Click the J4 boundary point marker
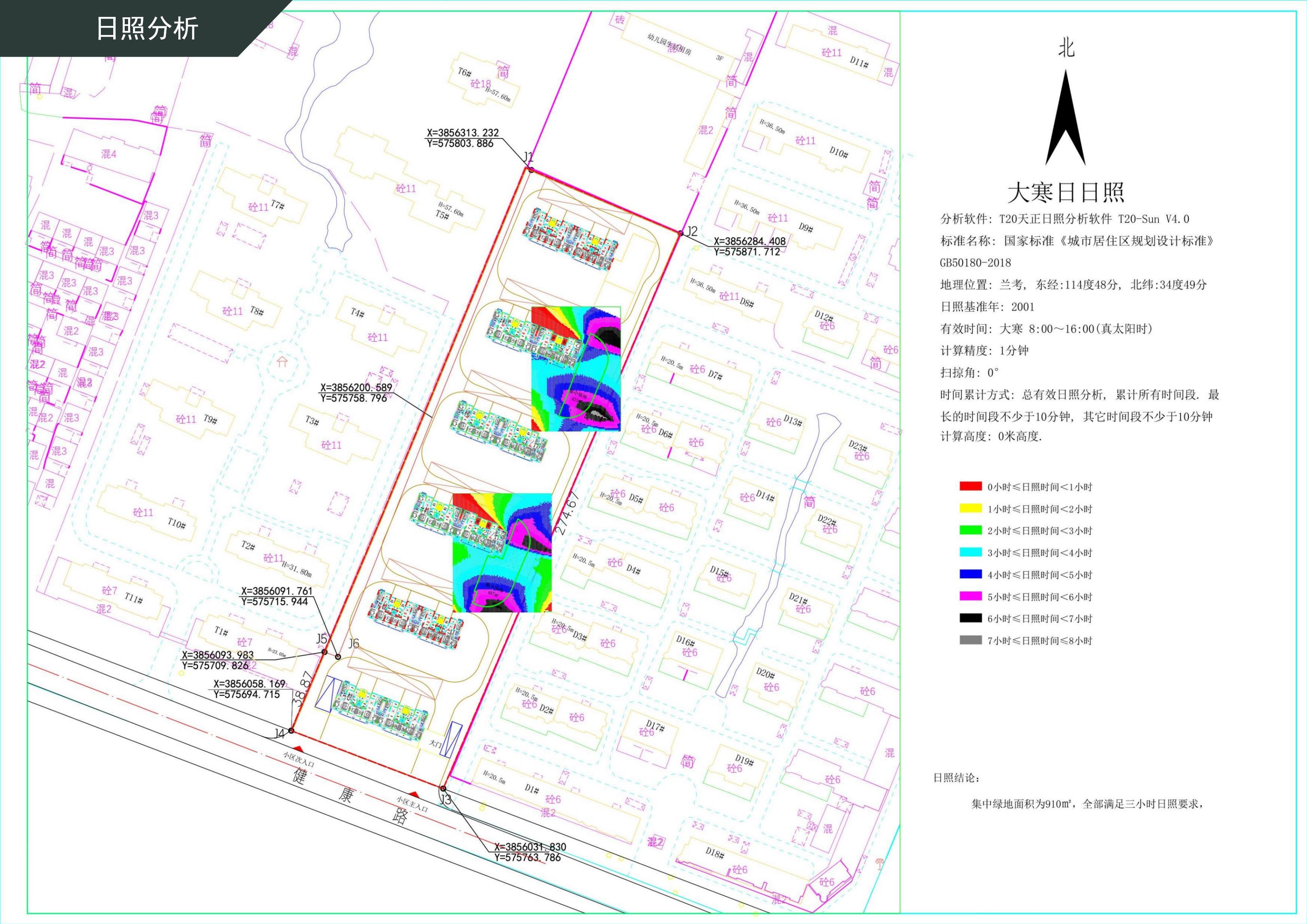Image resolution: width=1307 pixels, height=924 pixels. point(291,730)
